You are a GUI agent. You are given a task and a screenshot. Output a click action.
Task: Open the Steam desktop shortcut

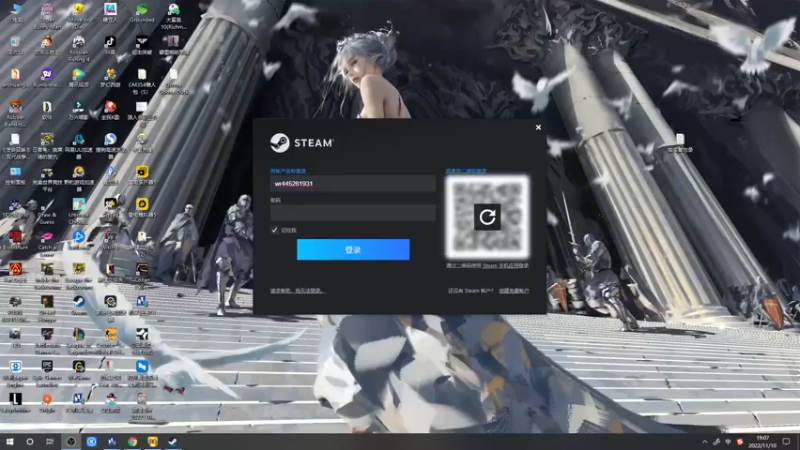click(x=79, y=305)
